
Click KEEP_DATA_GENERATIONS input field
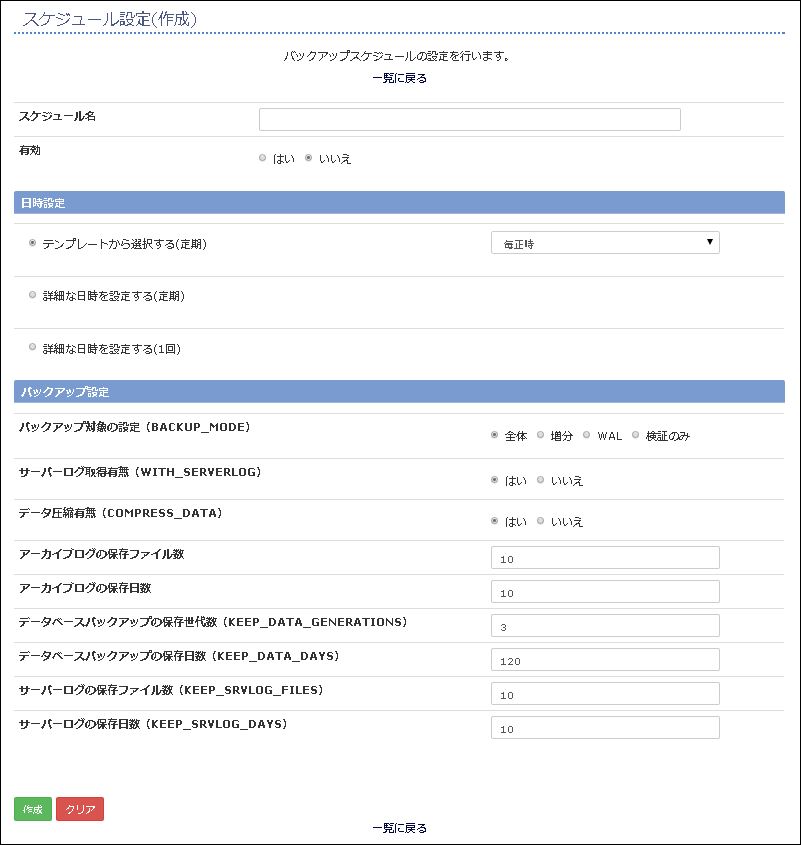[605, 625]
